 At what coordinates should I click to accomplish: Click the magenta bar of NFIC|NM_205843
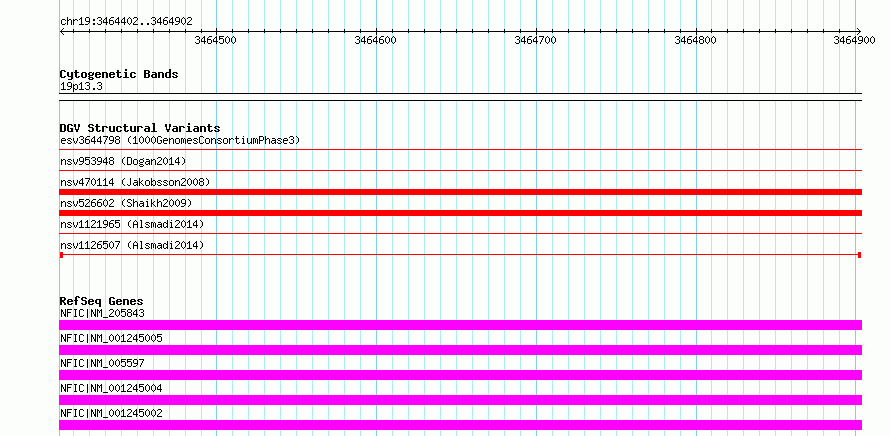tap(460, 325)
